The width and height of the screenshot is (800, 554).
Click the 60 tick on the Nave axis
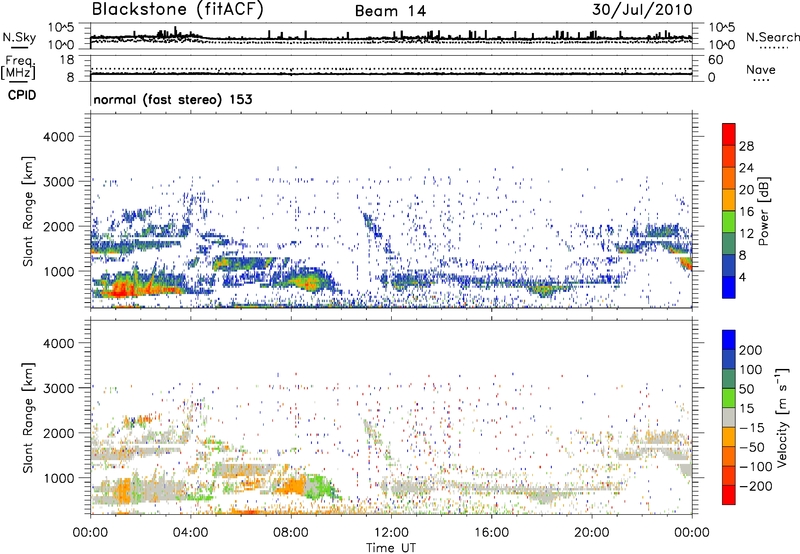point(715,60)
